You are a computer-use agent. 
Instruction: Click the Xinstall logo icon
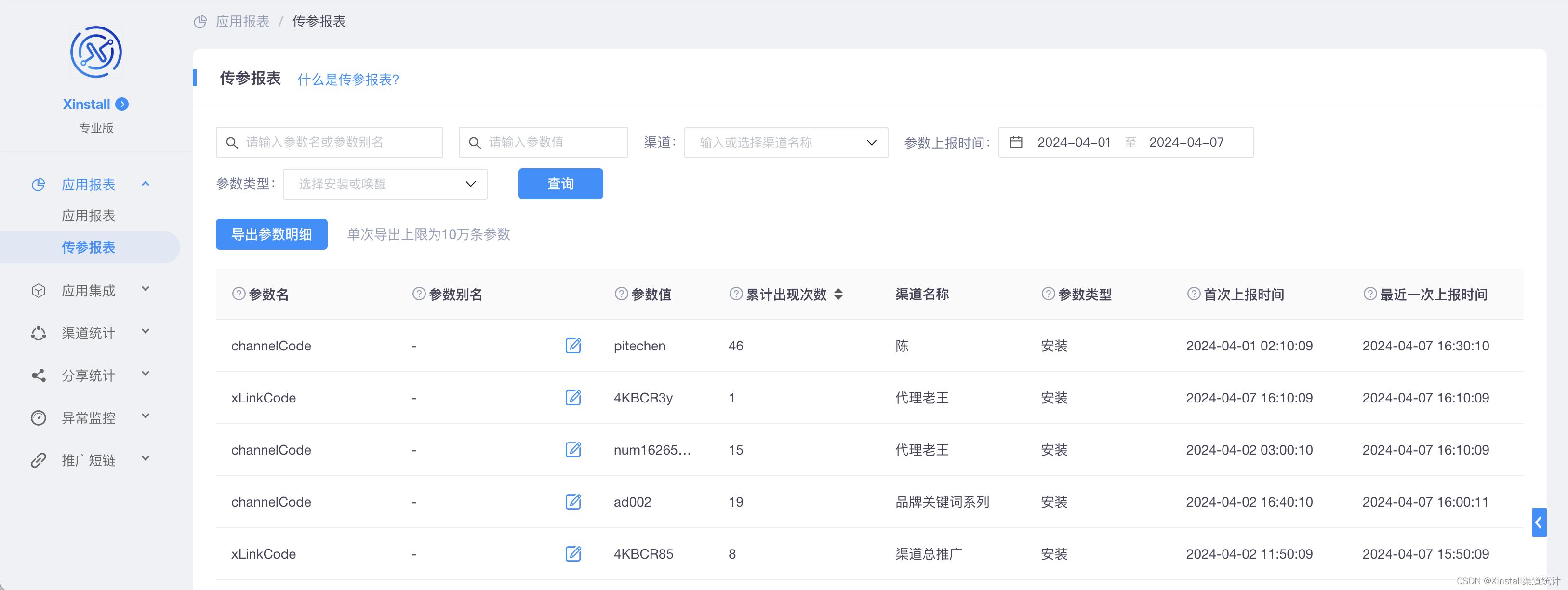click(95, 53)
